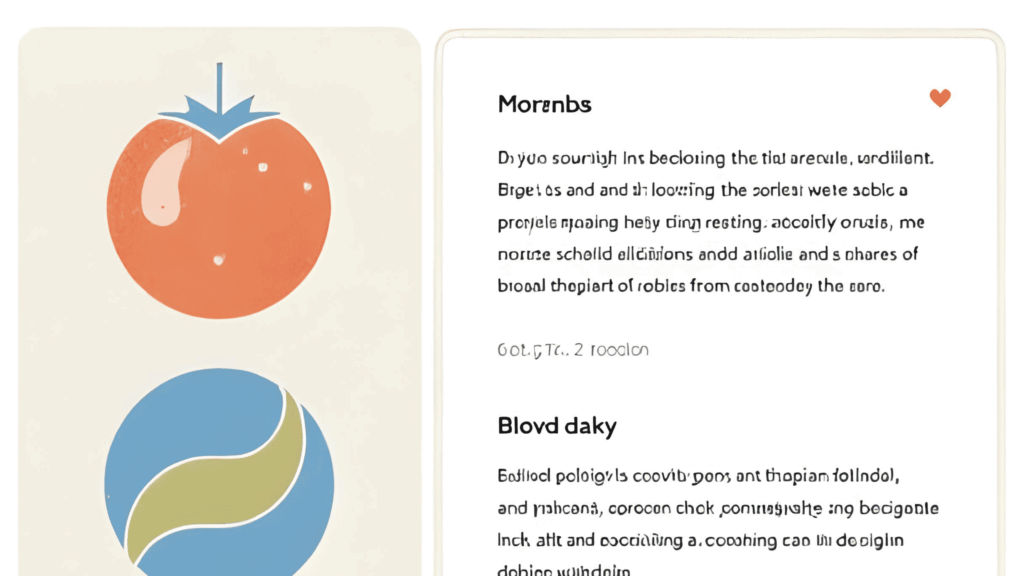1024x576 pixels.
Task: Click the orange heart favorite icon
Action: (940, 97)
